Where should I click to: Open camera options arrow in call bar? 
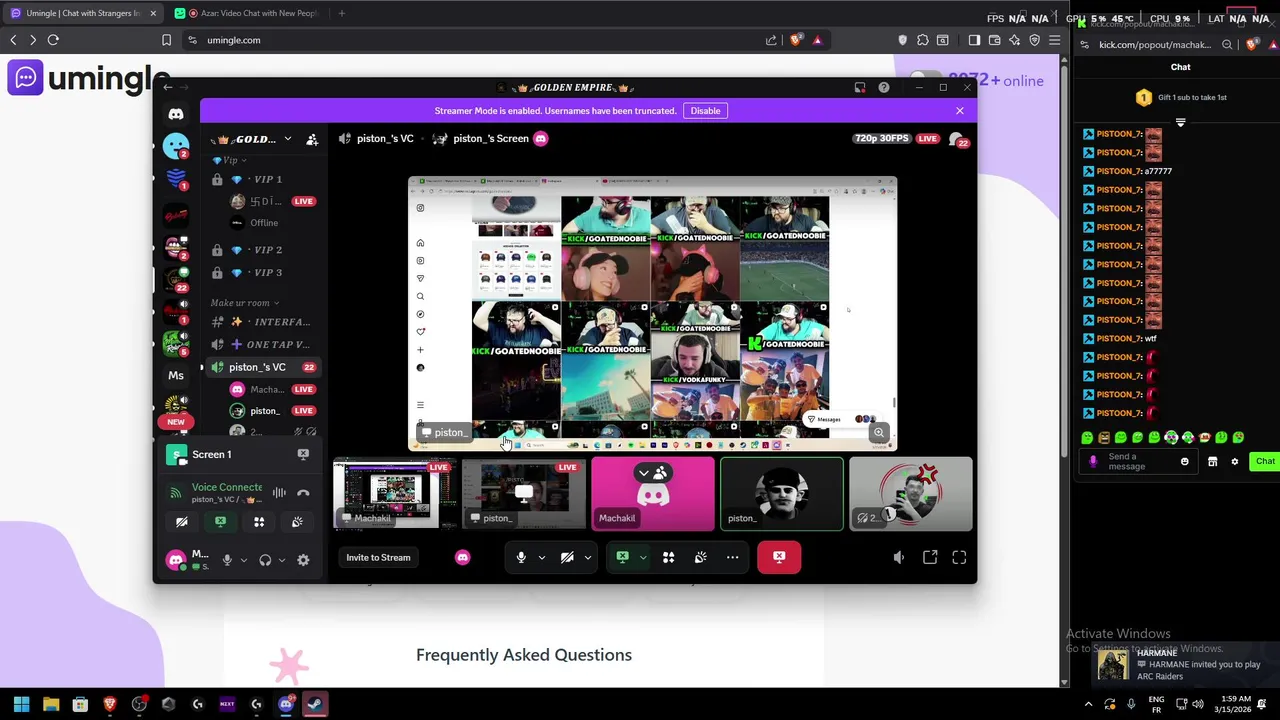588,558
